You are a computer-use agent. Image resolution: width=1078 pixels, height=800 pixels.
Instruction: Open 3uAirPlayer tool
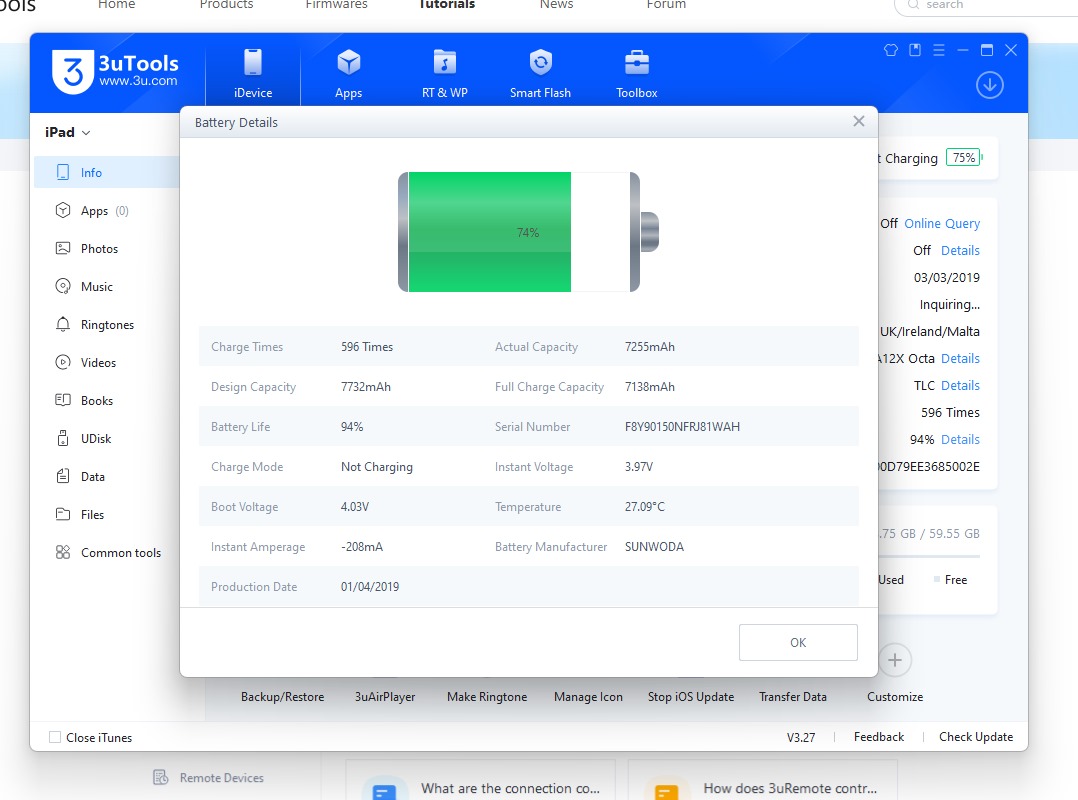(385, 697)
